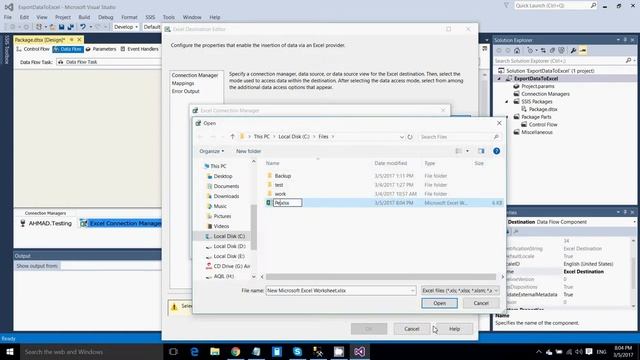This screenshot has width=640, height=360.
Task: Click the Open button
Action: pyautogui.click(x=439, y=303)
